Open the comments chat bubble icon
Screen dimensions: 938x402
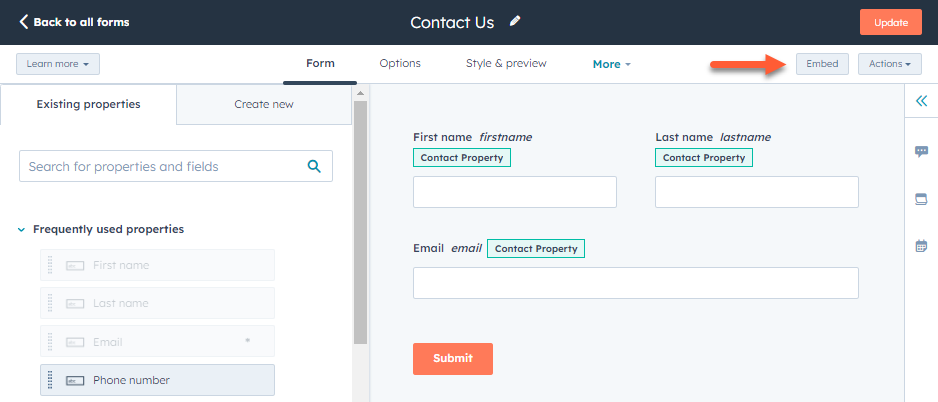click(921, 151)
